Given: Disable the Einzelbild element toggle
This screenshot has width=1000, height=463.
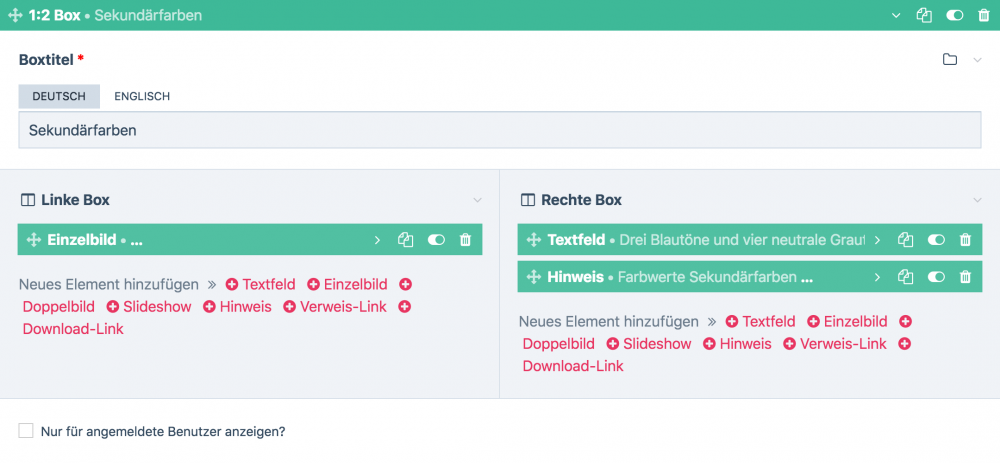Looking at the screenshot, I should 436,240.
